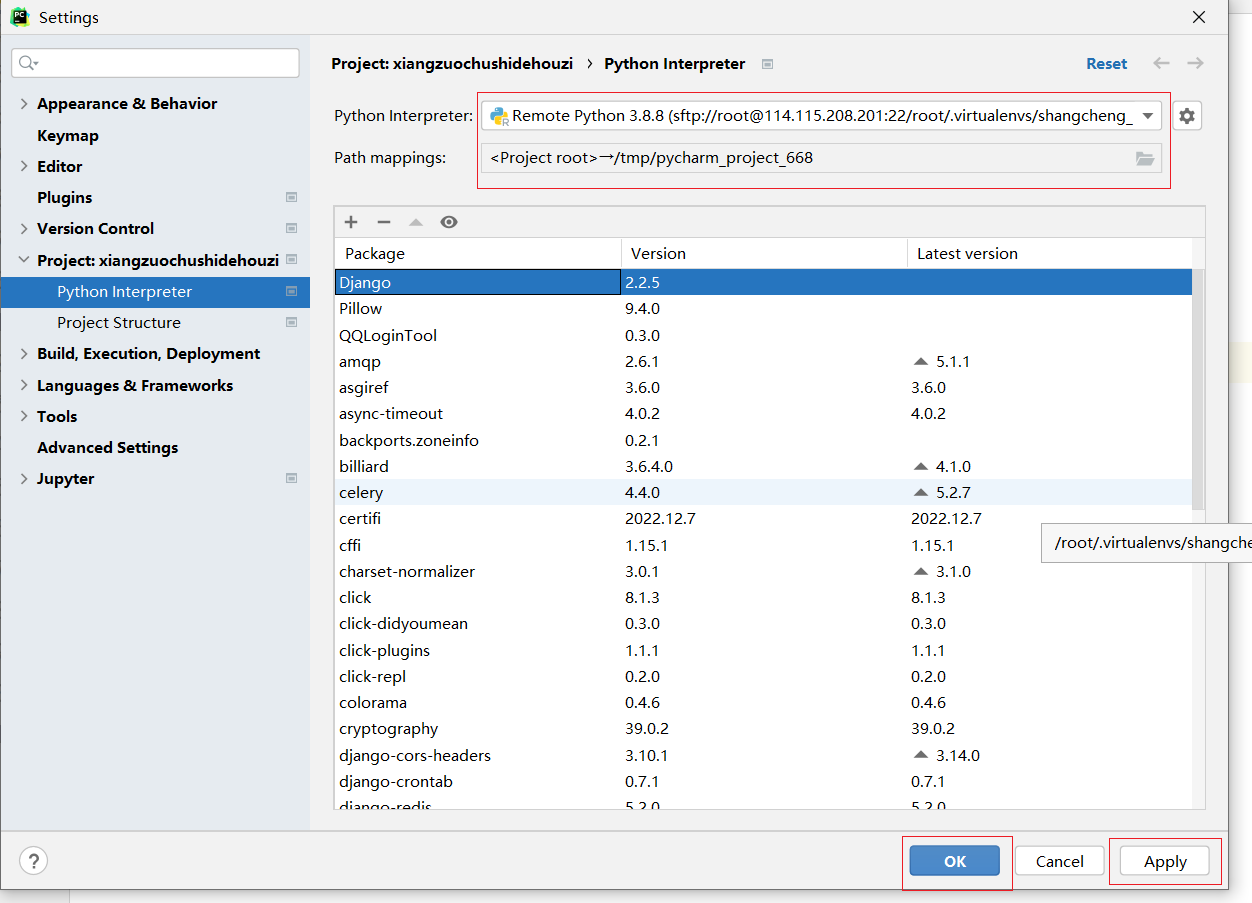The image size is (1252, 903).
Task: Open the Python Interpreter dropdown arrow
Action: (1148, 116)
